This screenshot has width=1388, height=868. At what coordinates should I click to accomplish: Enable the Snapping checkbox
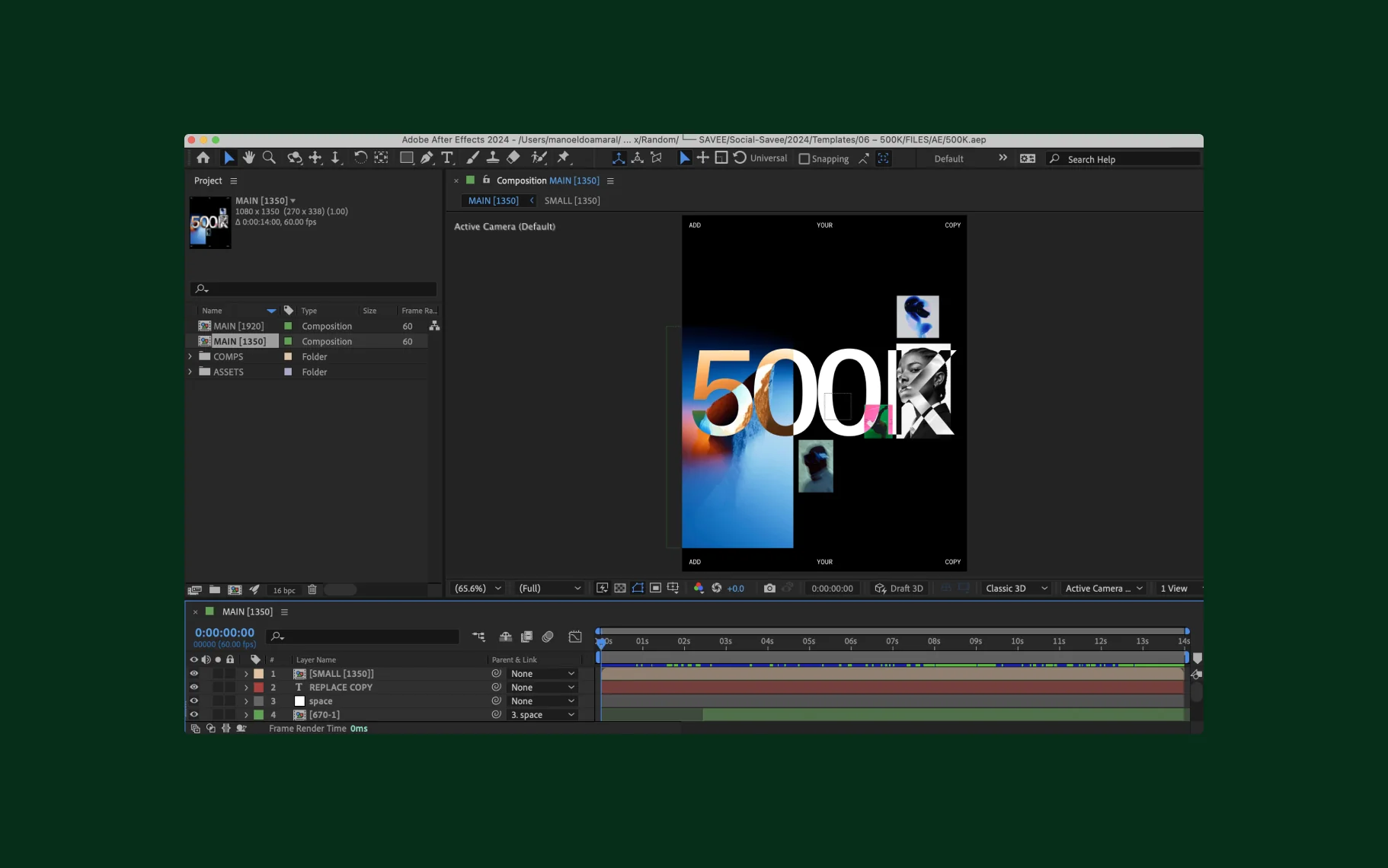tap(804, 159)
